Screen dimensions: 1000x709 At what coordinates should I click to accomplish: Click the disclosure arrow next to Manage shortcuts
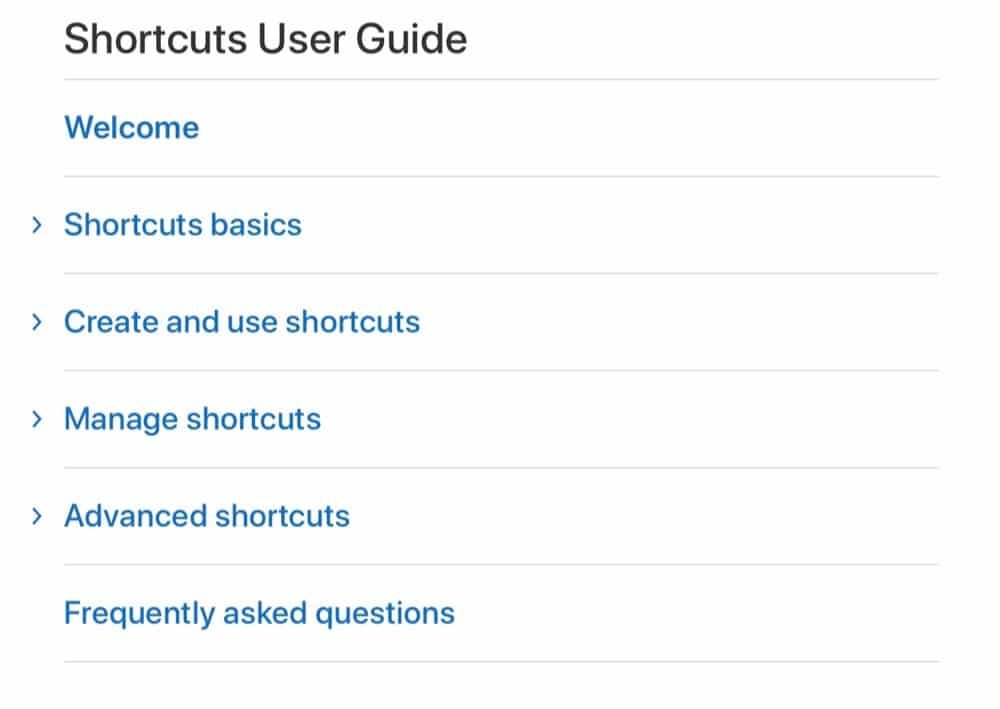click(37, 418)
